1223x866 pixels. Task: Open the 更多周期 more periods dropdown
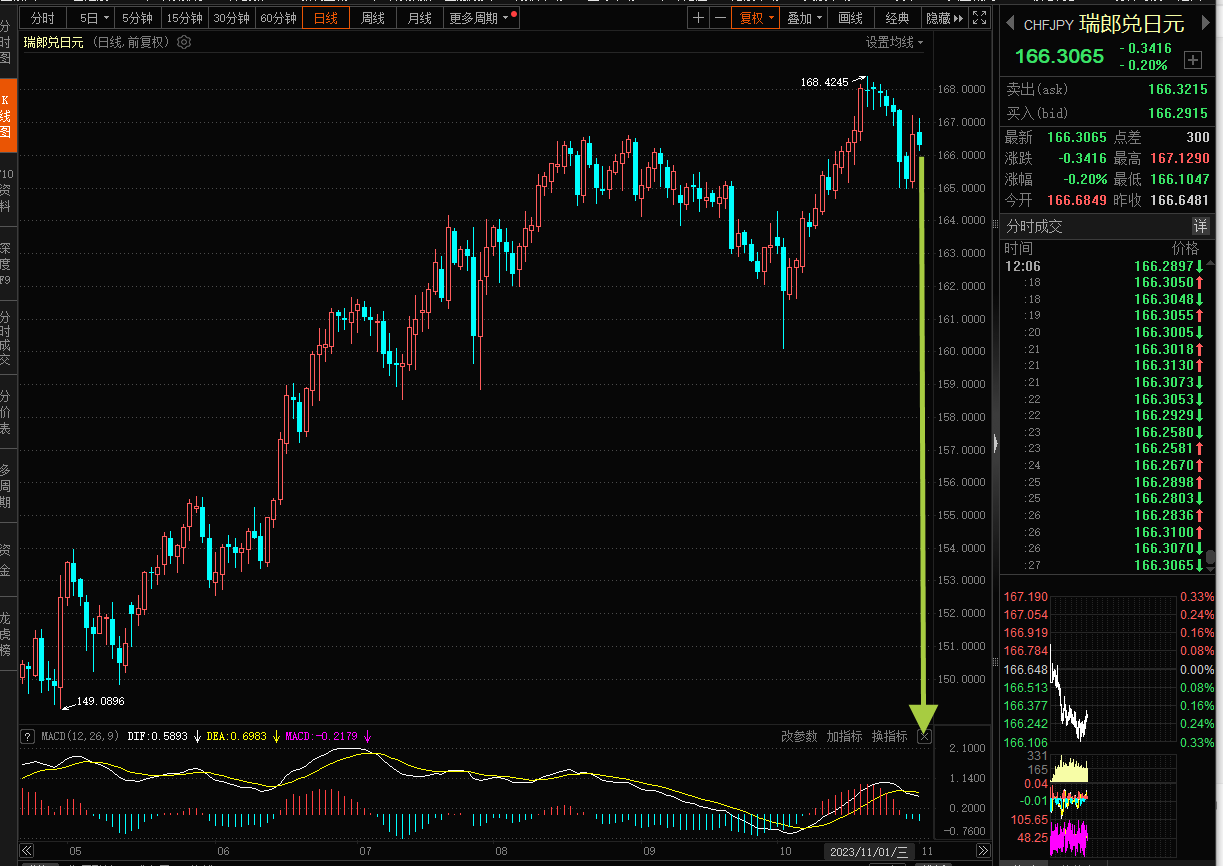pos(482,18)
